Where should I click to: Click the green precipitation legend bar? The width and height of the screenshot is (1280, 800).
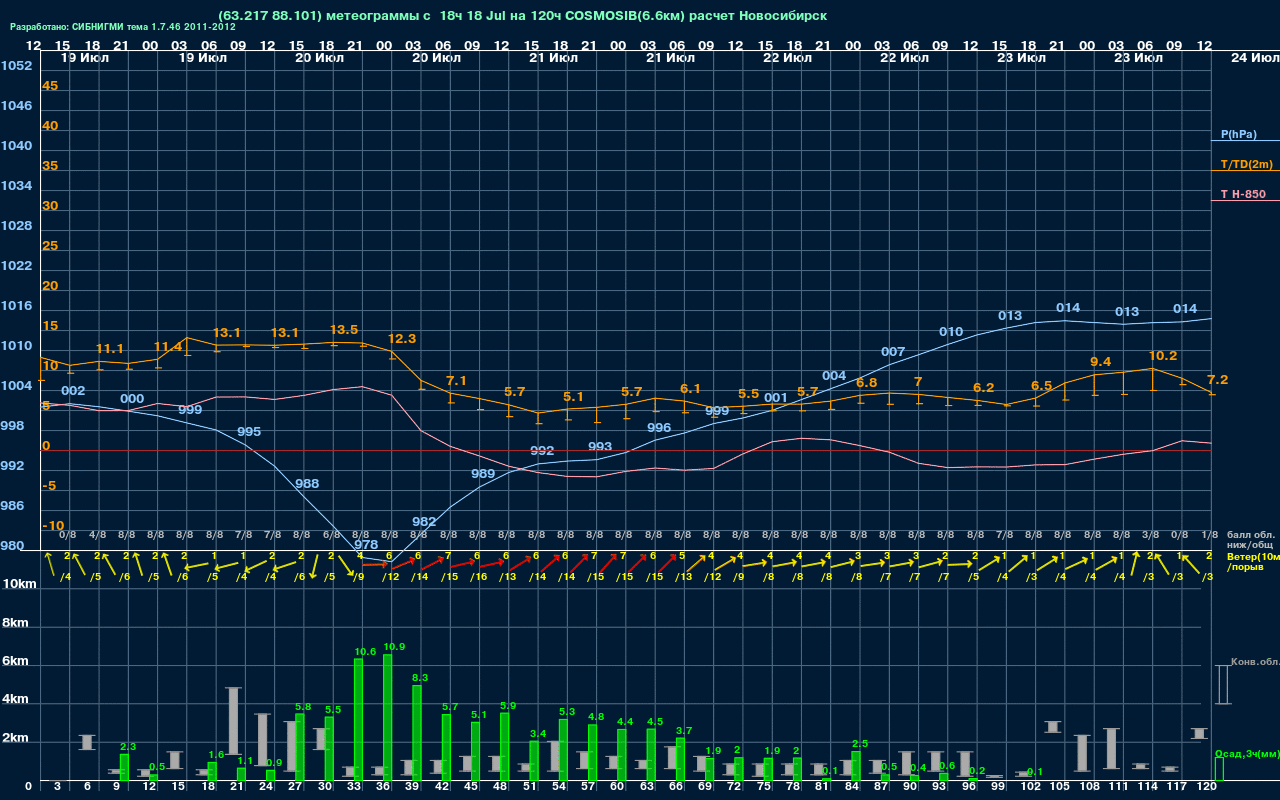(x=1219, y=769)
